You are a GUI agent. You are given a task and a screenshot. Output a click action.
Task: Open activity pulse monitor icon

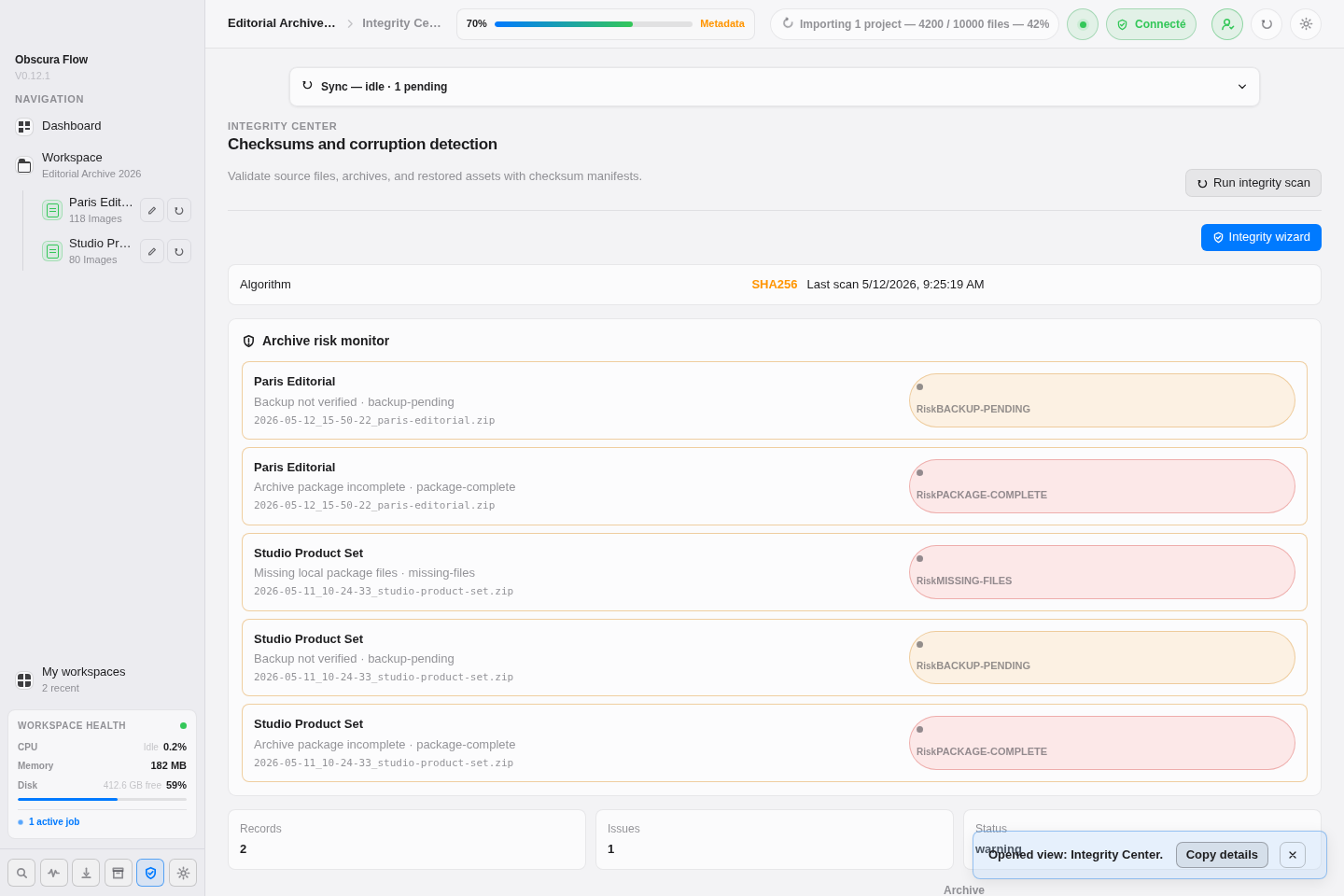pyautogui.click(x=54, y=873)
